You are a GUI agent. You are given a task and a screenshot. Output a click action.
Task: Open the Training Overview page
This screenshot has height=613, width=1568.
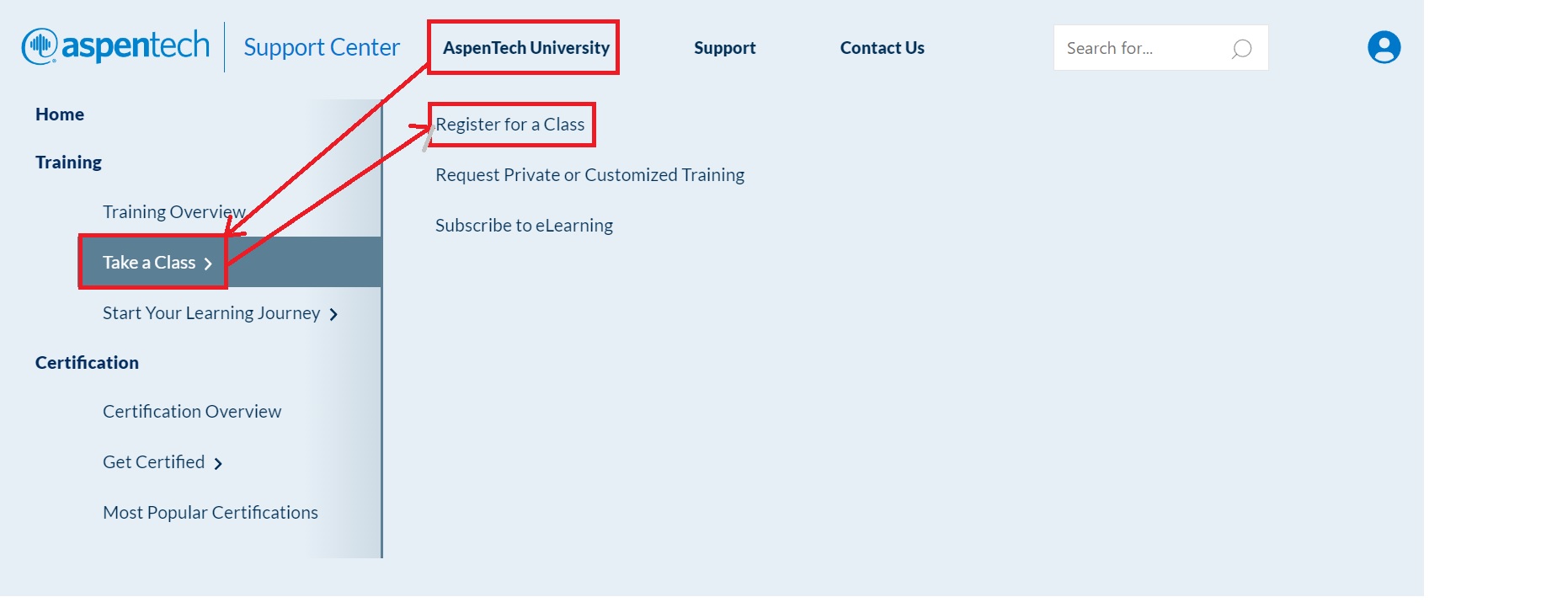coord(173,212)
